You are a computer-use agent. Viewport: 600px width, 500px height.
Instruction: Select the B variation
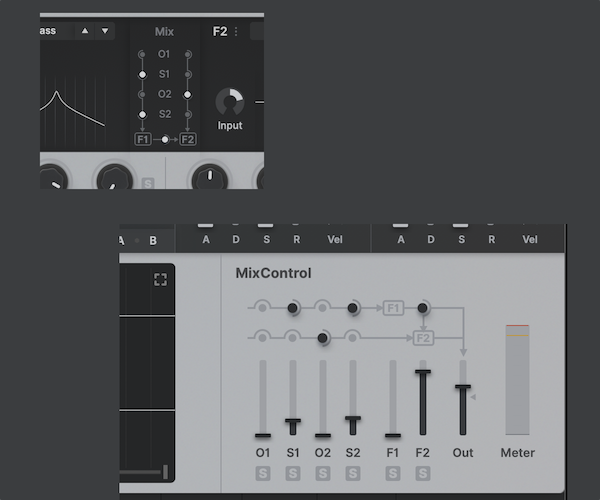(x=153, y=241)
